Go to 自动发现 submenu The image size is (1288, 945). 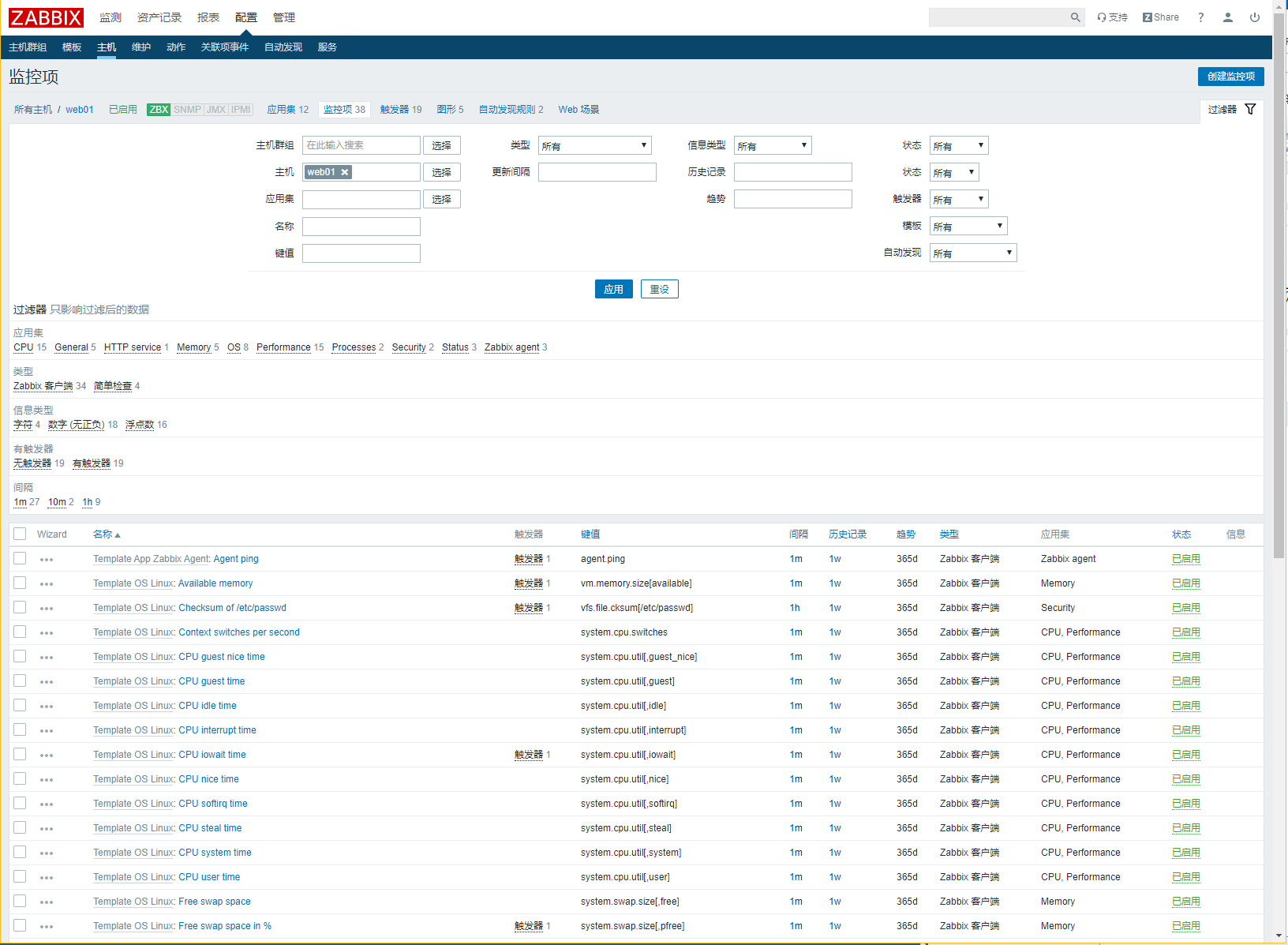[283, 47]
